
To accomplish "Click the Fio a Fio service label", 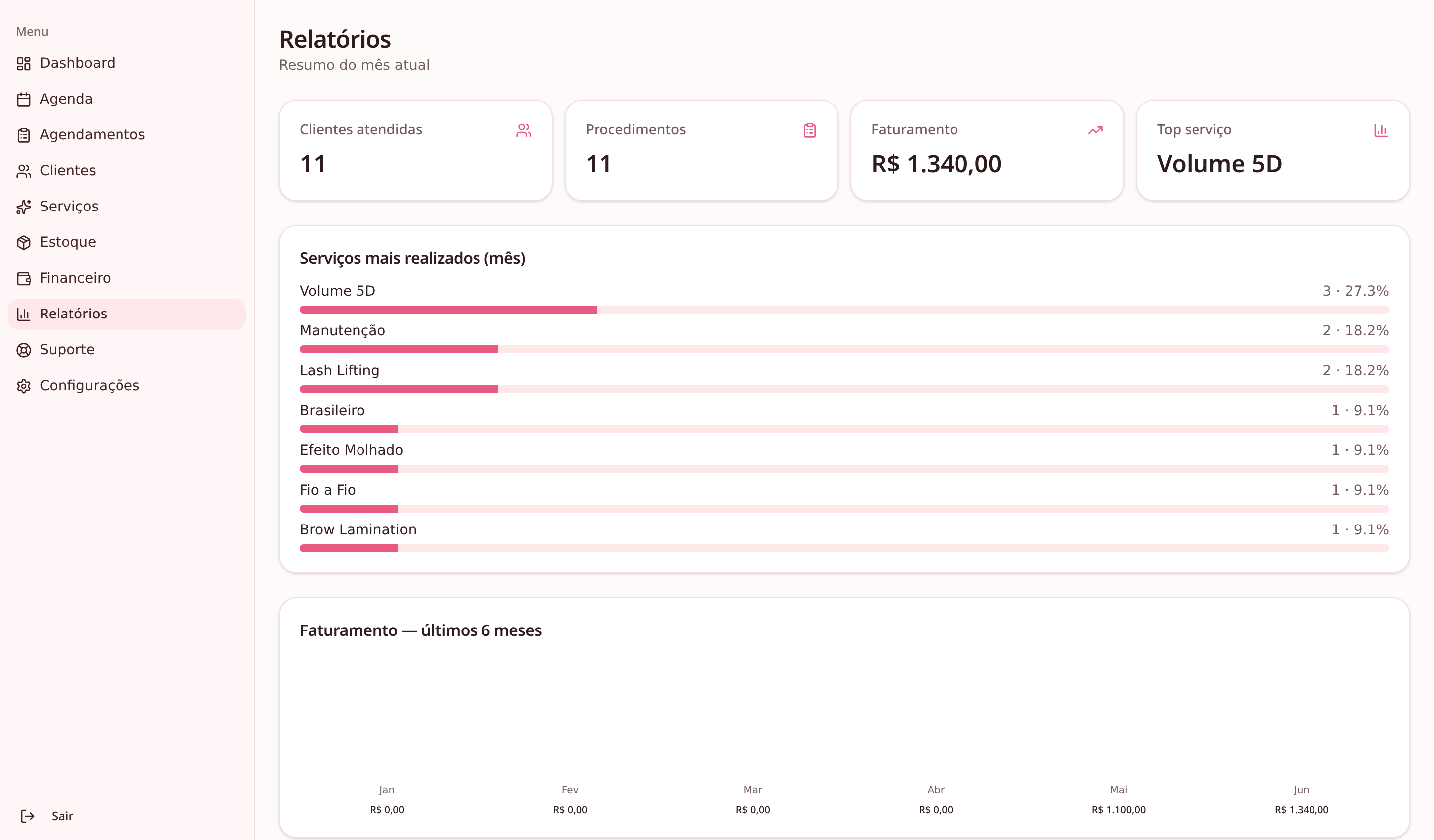I will (328, 490).
